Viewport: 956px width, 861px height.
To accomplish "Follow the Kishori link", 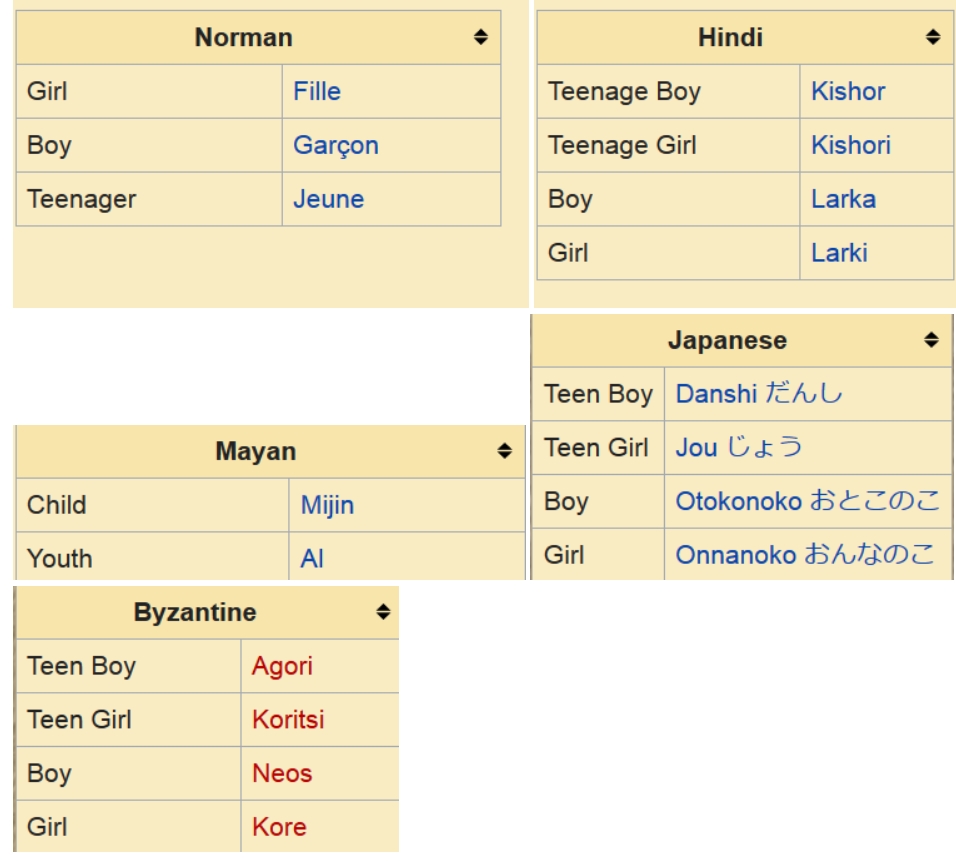I will pyautogui.click(x=851, y=145).
